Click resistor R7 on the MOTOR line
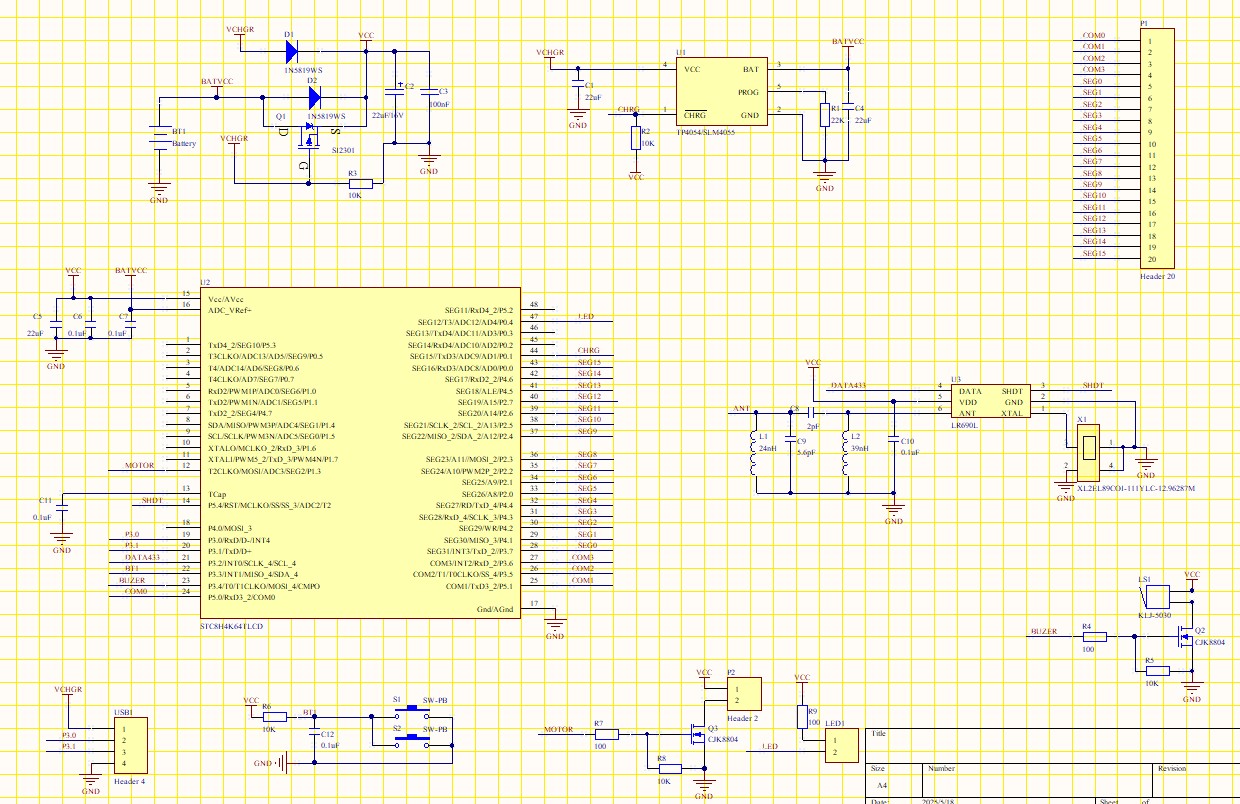This screenshot has width=1240, height=804. [x=606, y=733]
